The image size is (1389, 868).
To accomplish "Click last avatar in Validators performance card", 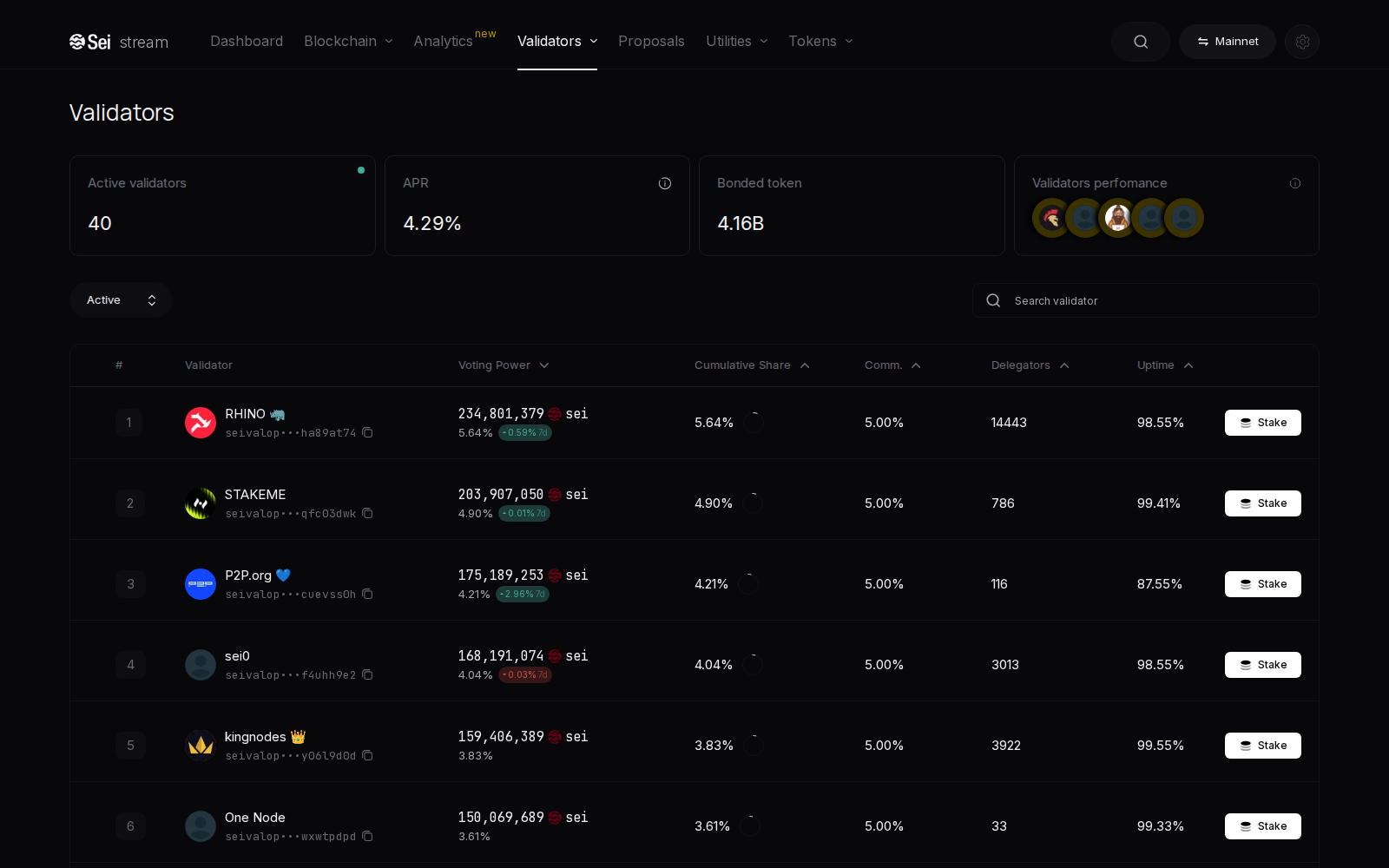I will tap(1184, 218).
